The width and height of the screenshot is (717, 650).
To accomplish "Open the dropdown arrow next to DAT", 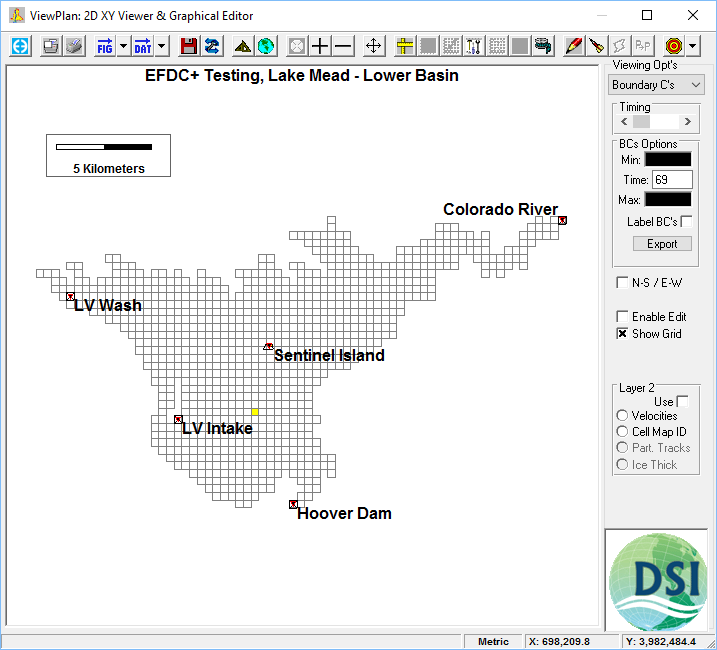I will pos(162,46).
